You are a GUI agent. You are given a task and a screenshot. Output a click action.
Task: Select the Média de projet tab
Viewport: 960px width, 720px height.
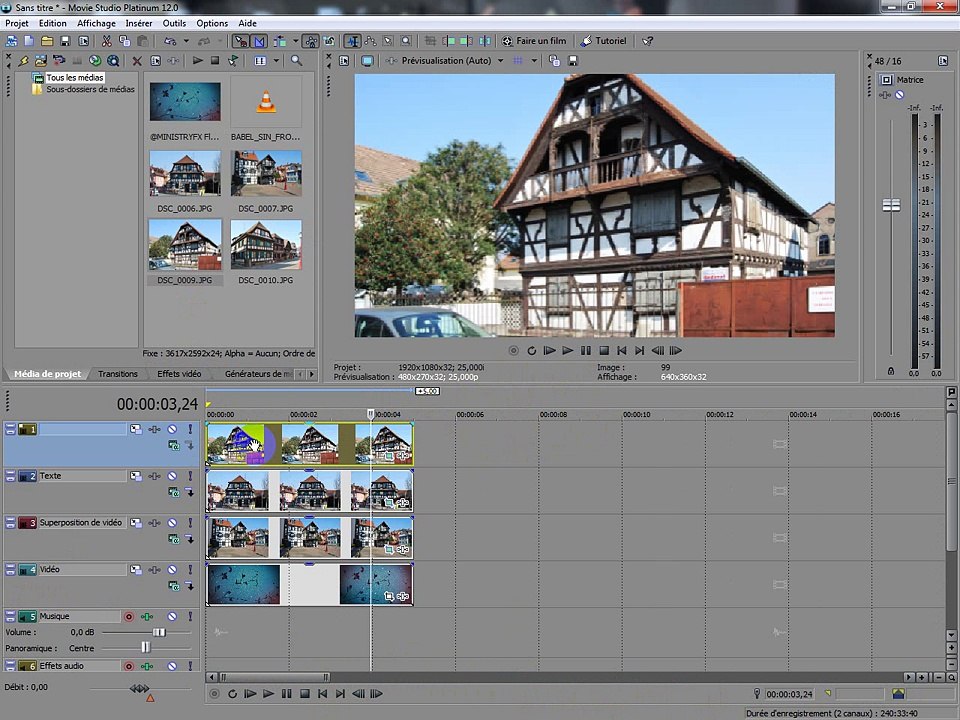47,374
